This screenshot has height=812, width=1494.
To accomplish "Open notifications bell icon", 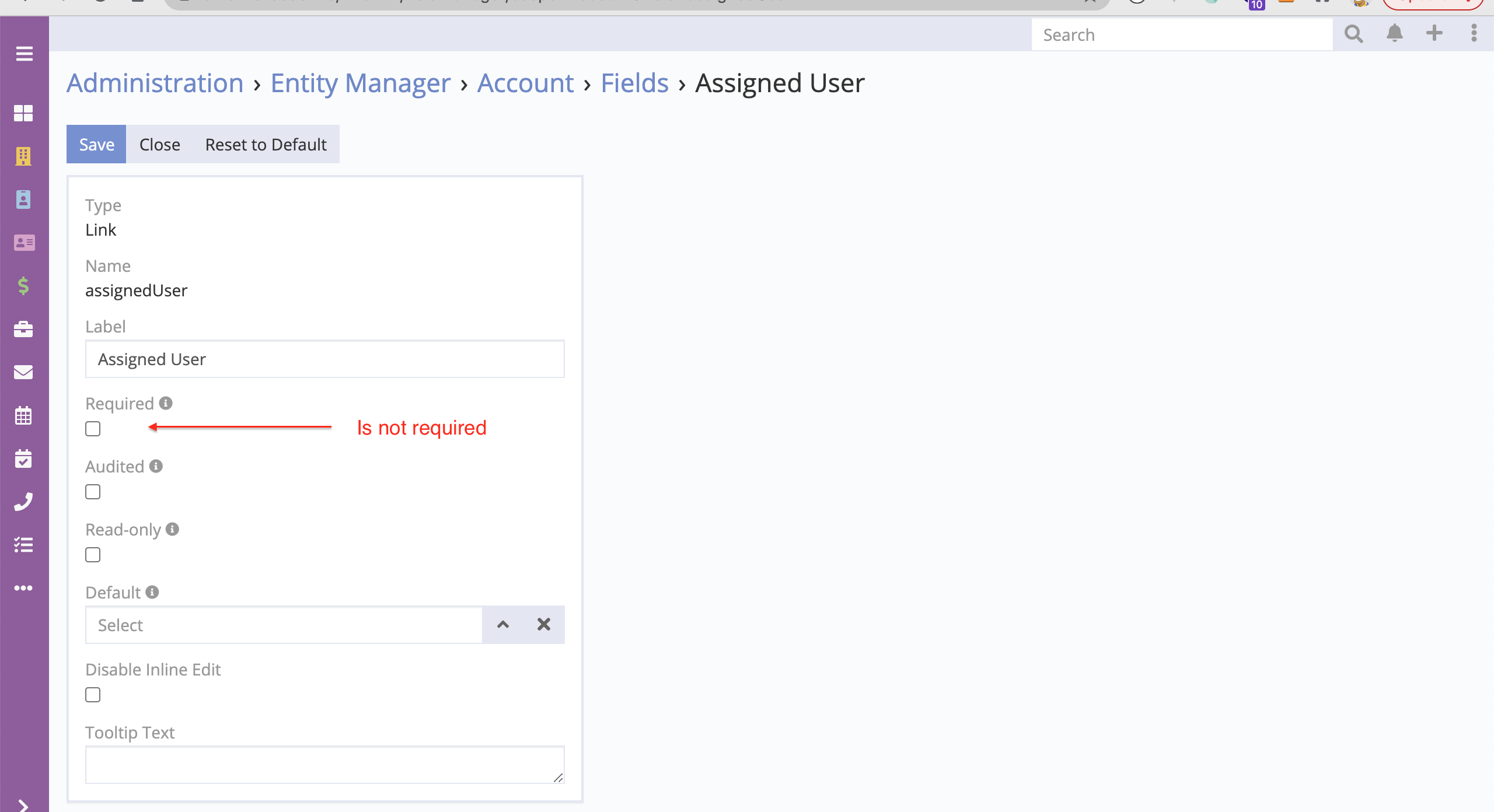I will (1395, 33).
